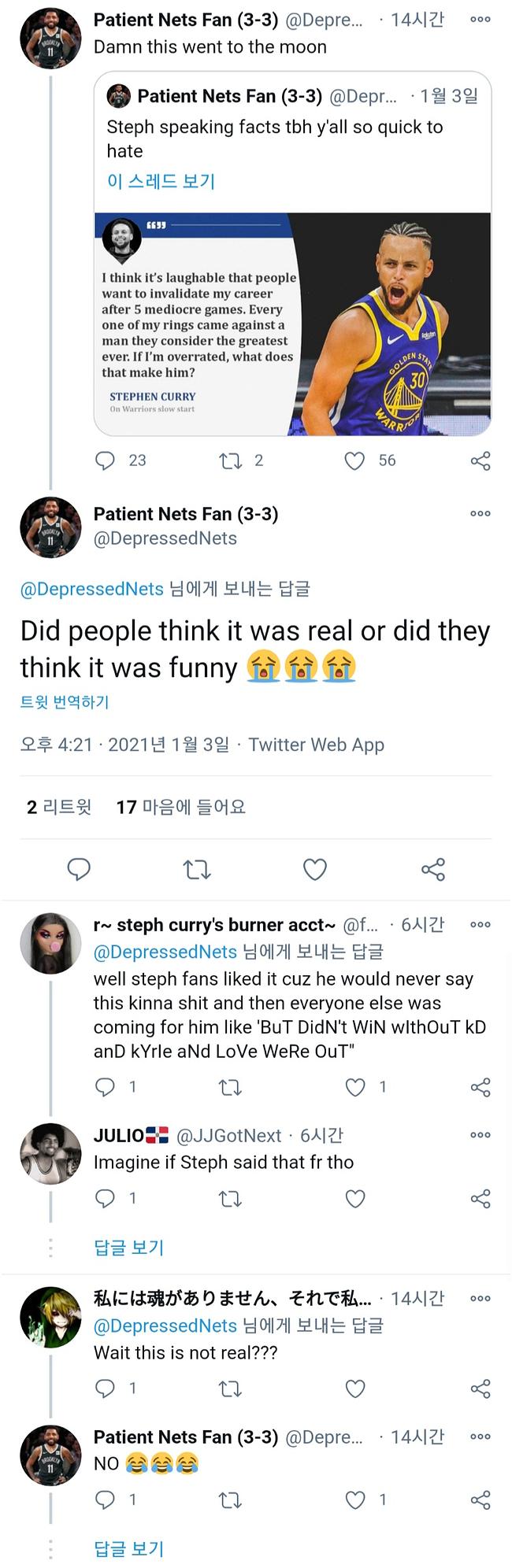Open the Stephen Curry quote image

click(x=292, y=324)
